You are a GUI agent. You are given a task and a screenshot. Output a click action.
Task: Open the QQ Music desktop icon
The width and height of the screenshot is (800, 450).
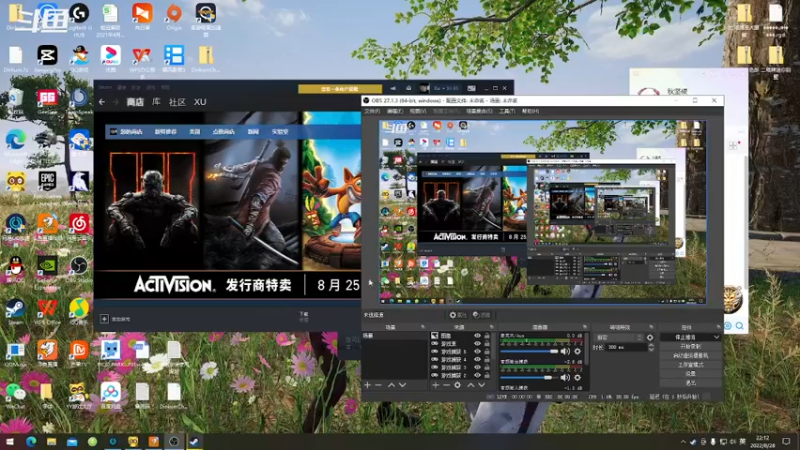point(79,309)
